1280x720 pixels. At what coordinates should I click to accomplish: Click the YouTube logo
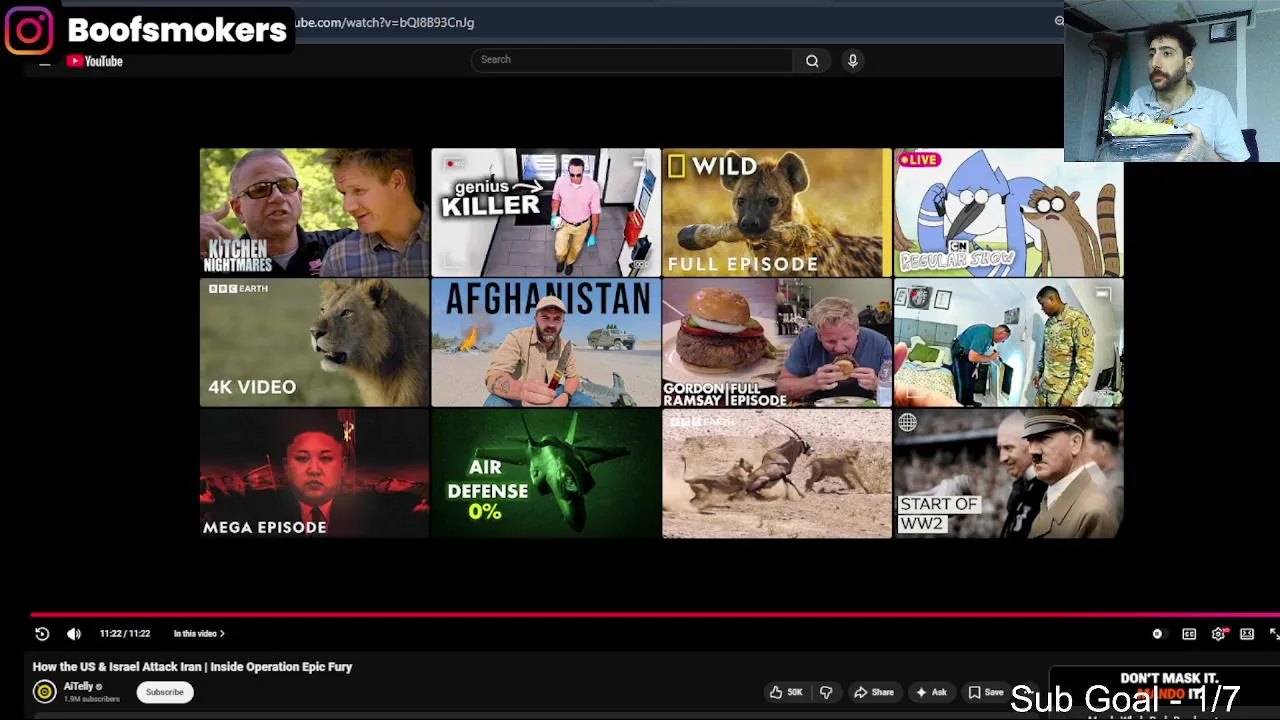point(94,61)
